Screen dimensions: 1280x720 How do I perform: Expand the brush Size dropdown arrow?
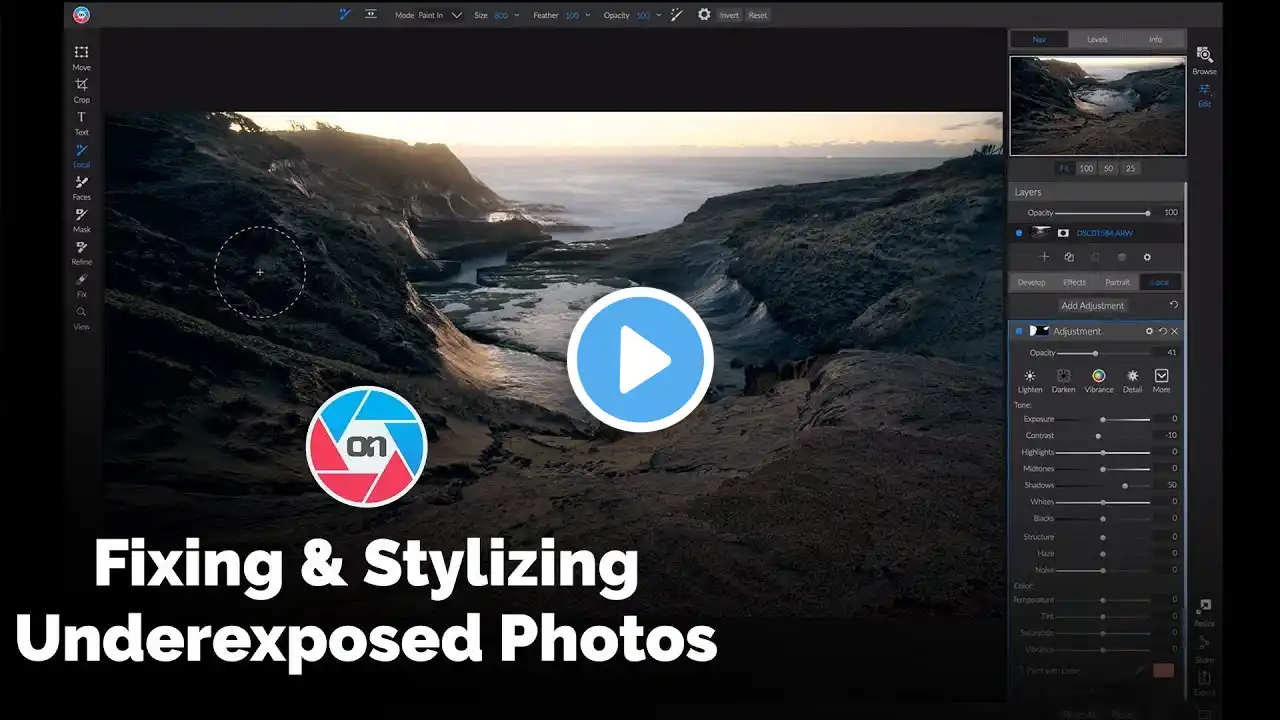tap(516, 15)
